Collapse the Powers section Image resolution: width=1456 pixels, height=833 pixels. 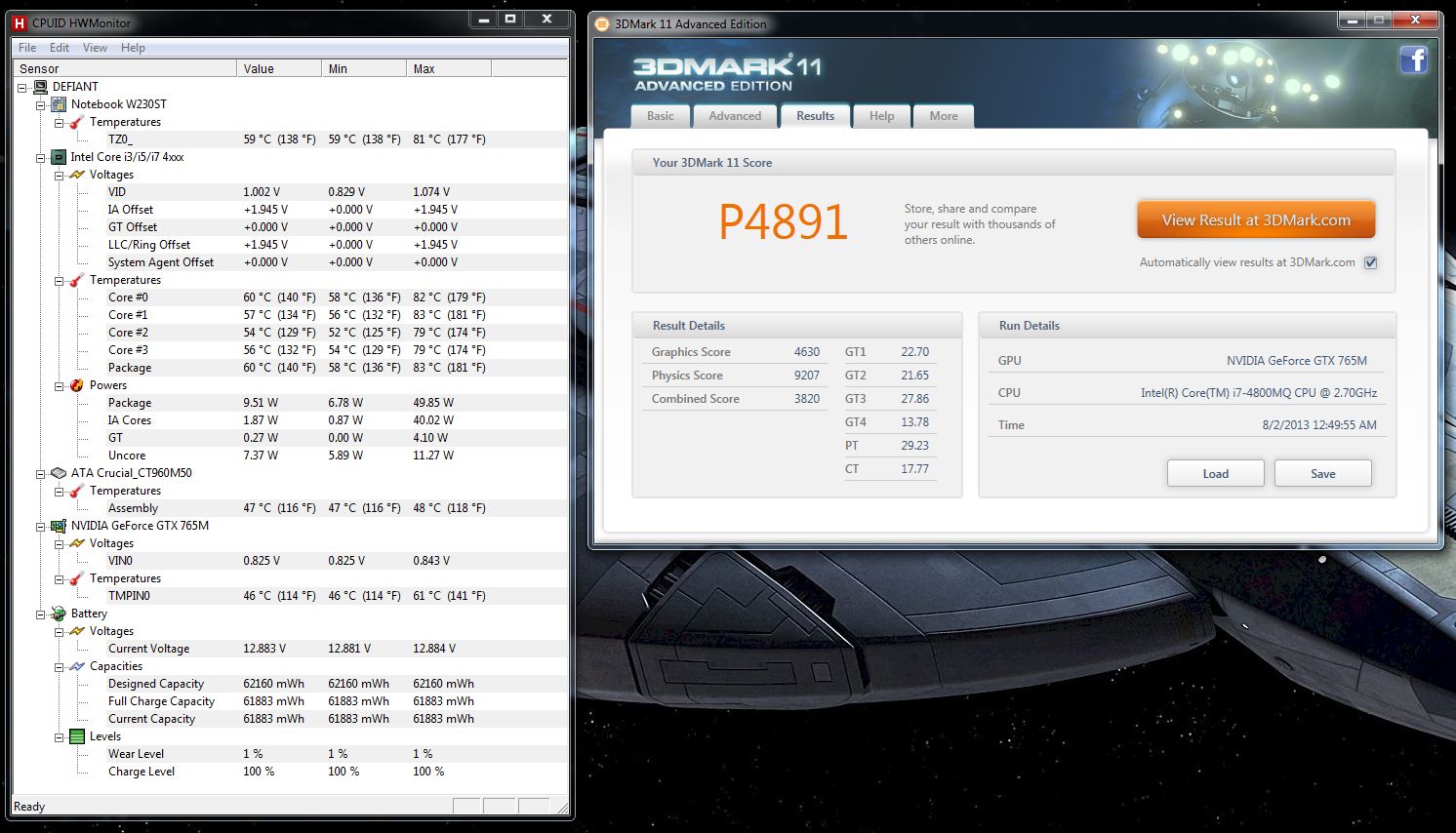point(60,385)
